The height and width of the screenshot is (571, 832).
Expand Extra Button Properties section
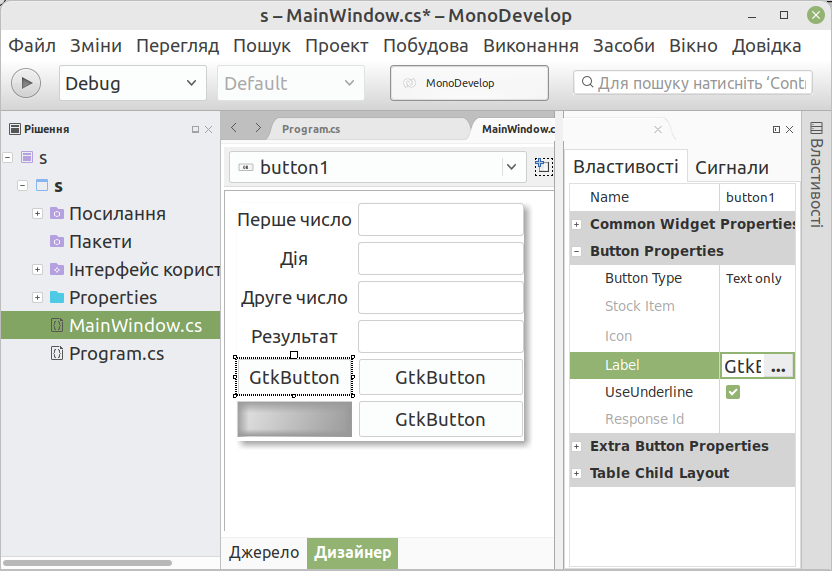(577, 446)
